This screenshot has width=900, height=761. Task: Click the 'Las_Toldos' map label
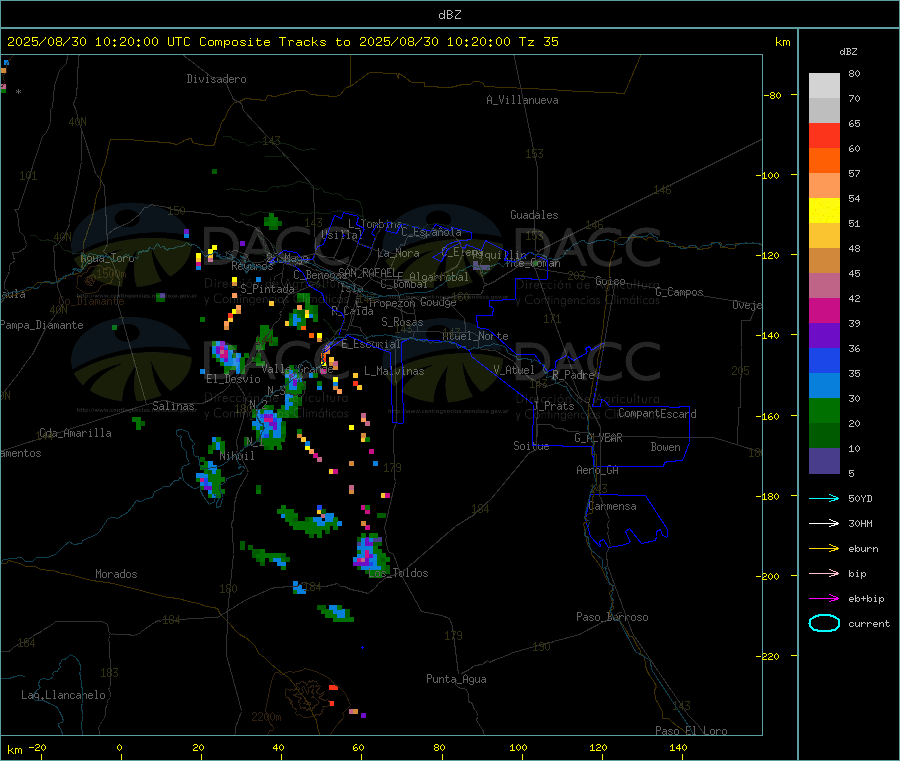(x=398, y=573)
